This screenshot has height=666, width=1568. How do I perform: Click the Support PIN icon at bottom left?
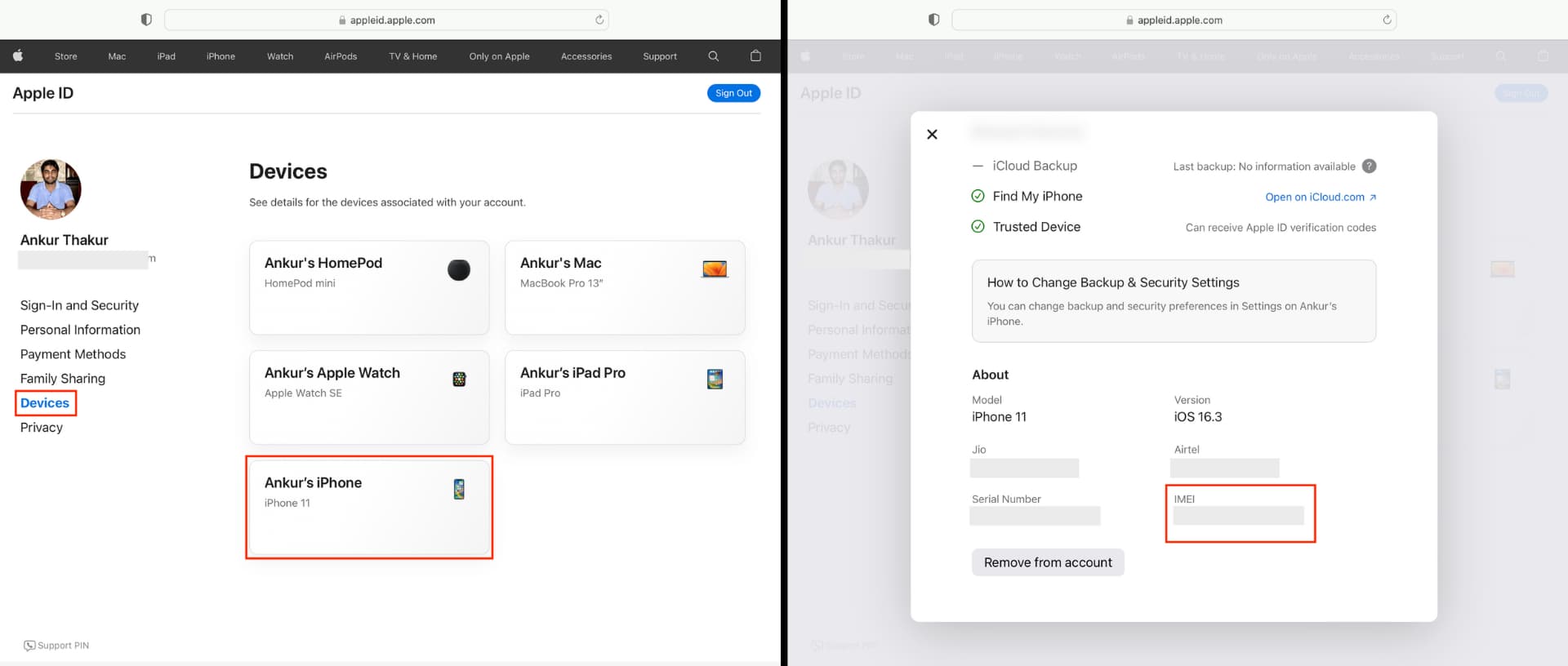click(x=29, y=646)
